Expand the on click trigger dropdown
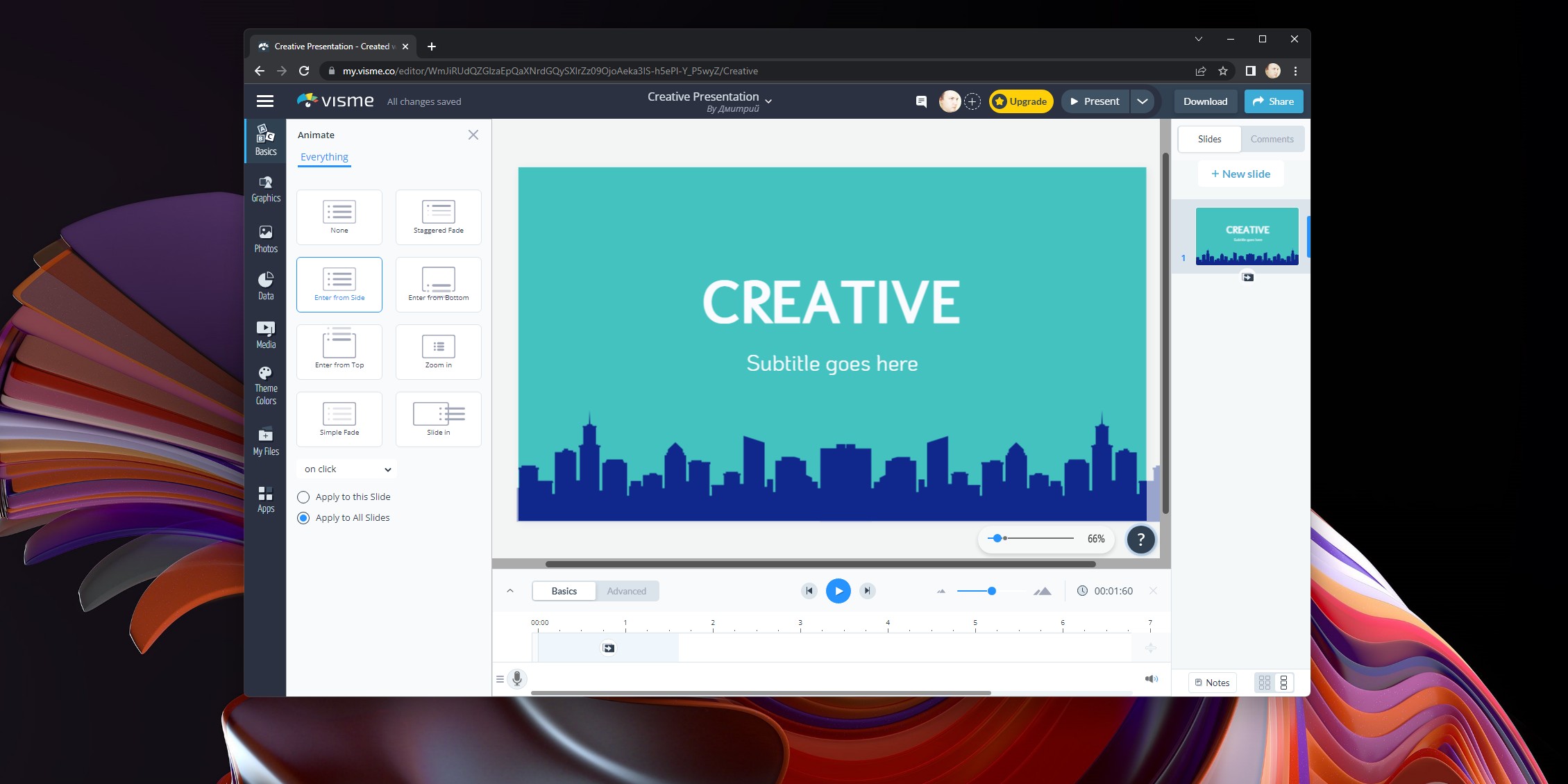1568x784 pixels. pyautogui.click(x=346, y=468)
